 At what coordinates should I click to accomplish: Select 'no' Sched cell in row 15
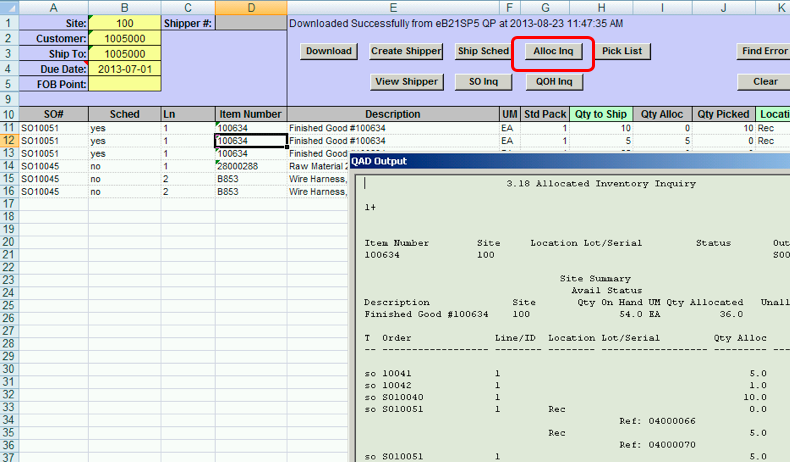click(125, 179)
